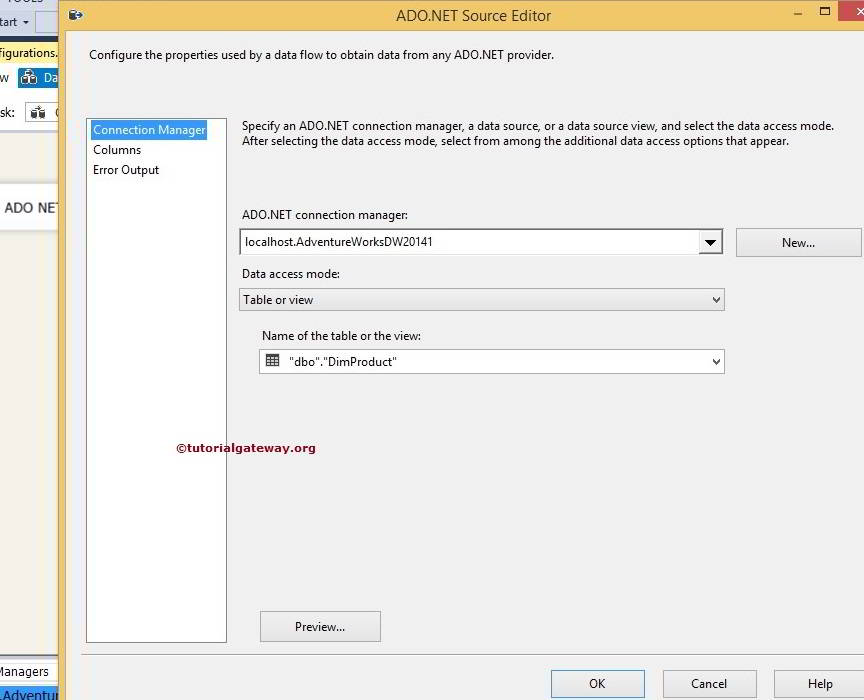Open the ADO.NET connection manager dropdown
The width and height of the screenshot is (864, 700).
coord(711,242)
